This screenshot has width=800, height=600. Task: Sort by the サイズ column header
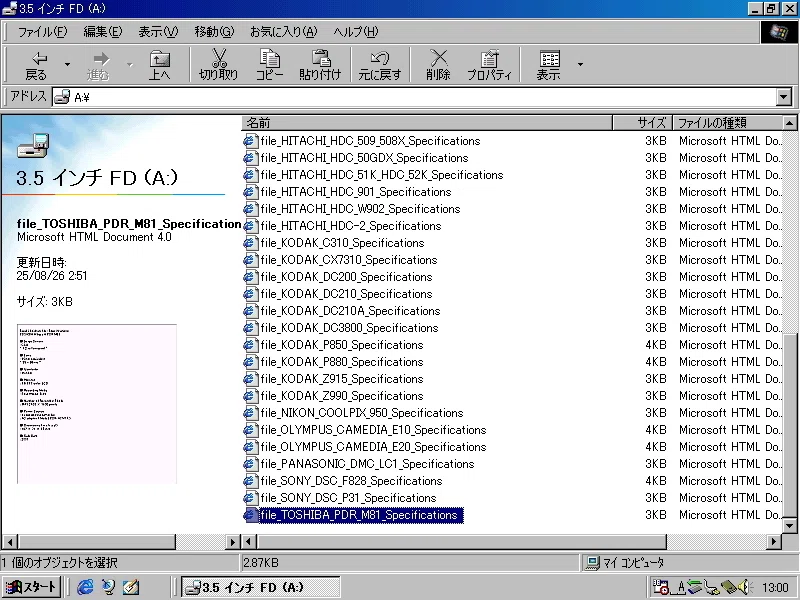pyautogui.click(x=642, y=123)
